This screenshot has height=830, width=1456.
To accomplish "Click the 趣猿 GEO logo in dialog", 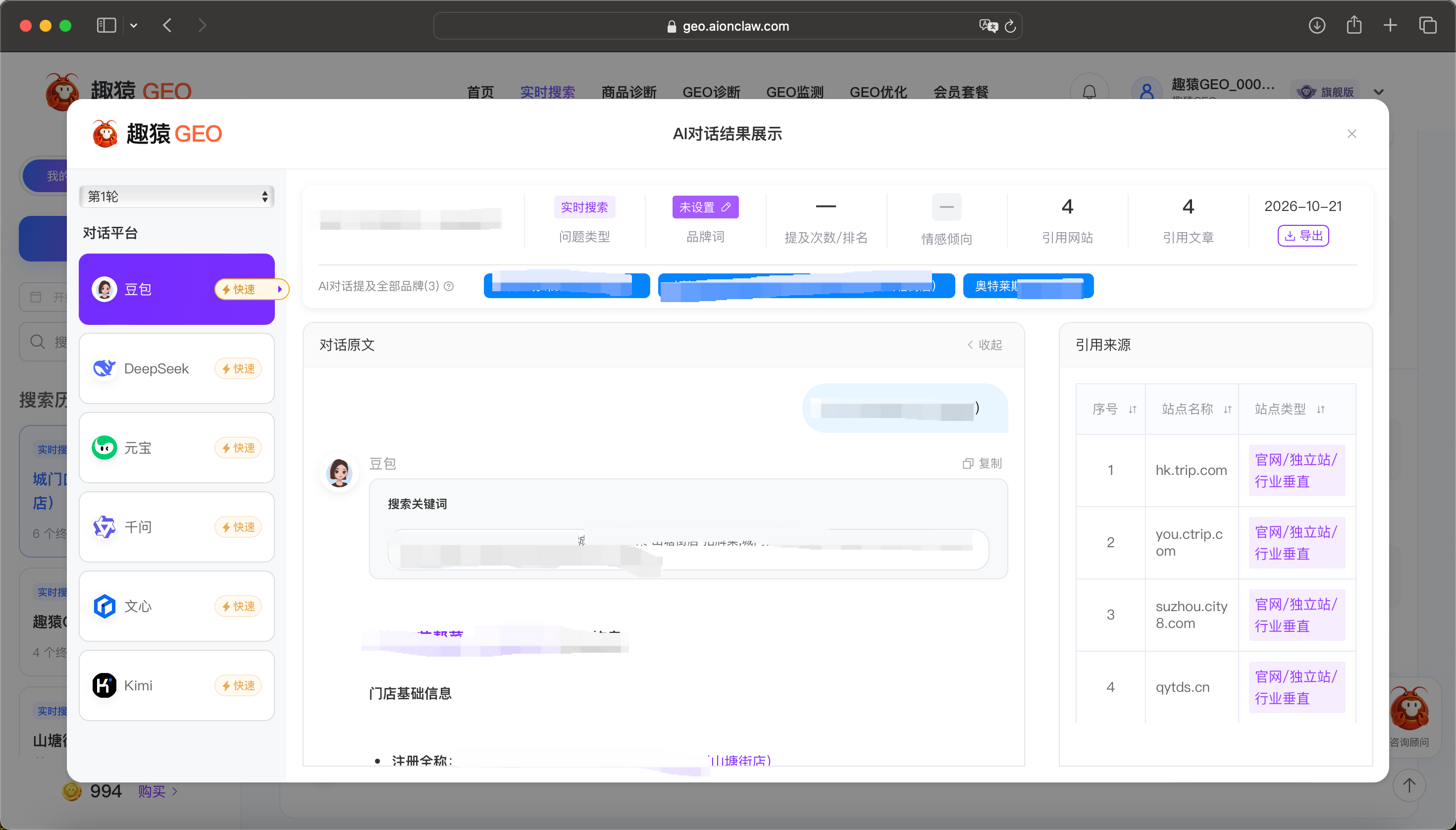I will pos(157,134).
